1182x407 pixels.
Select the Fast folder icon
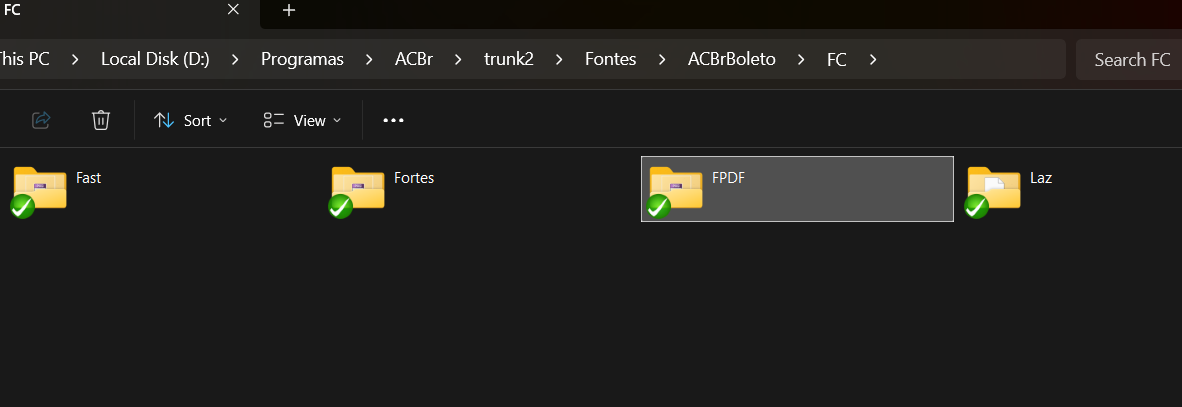(40, 191)
